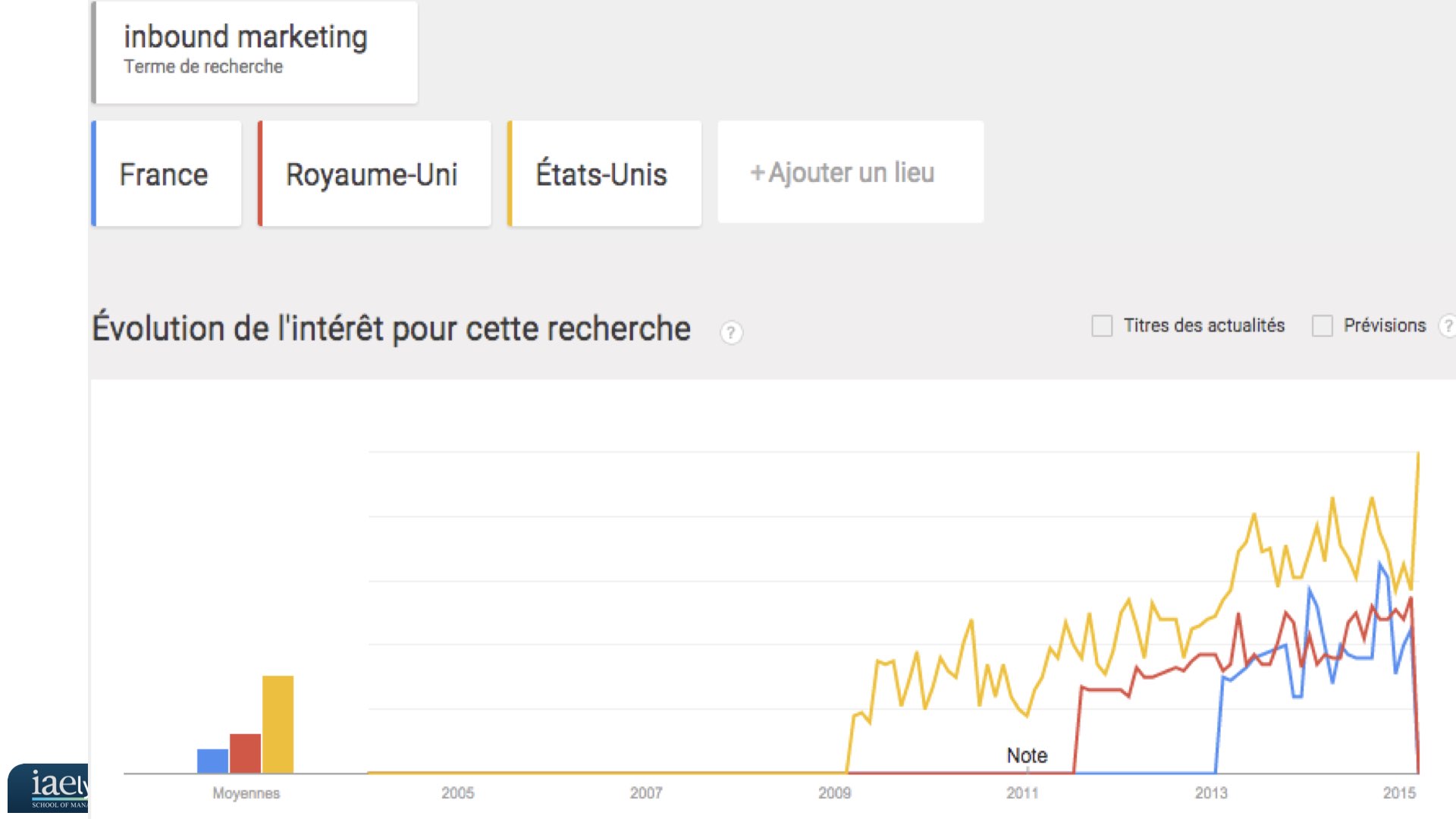Click the Terme de recherche subtitle
This screenshot has height=819, width=1456.
(203, 67)
